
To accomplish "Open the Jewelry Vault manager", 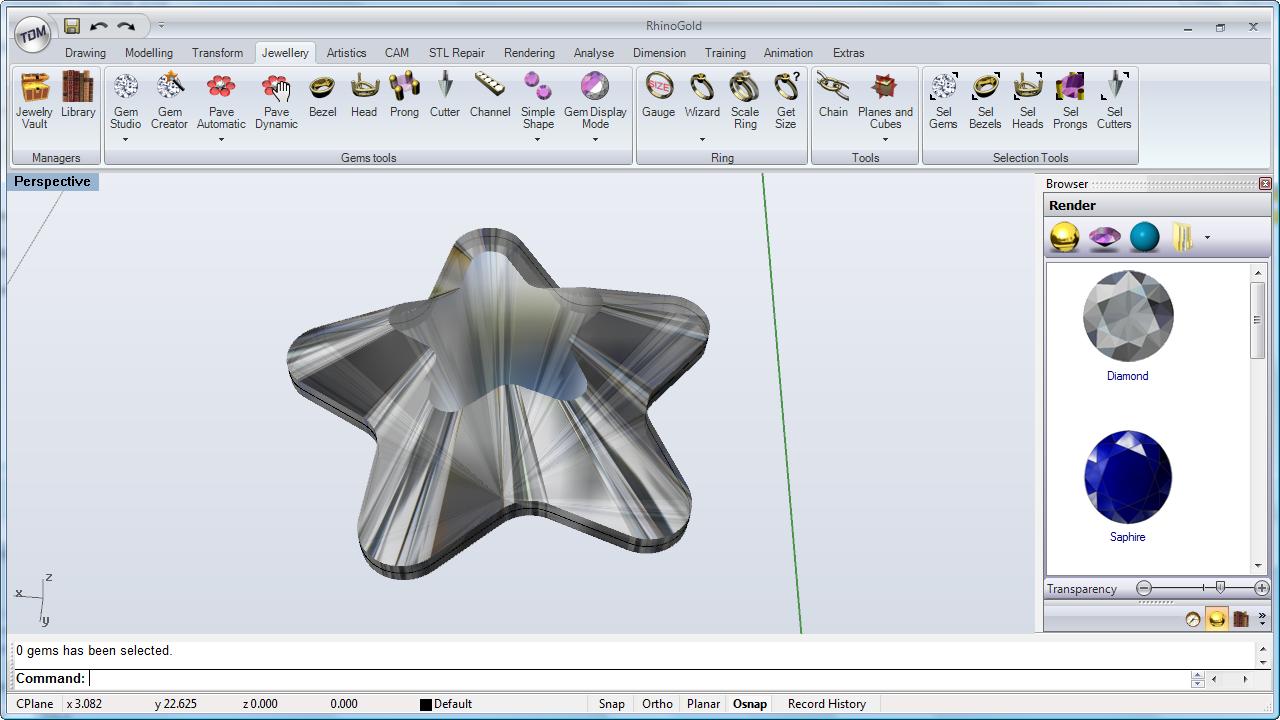I will [35, 100].
